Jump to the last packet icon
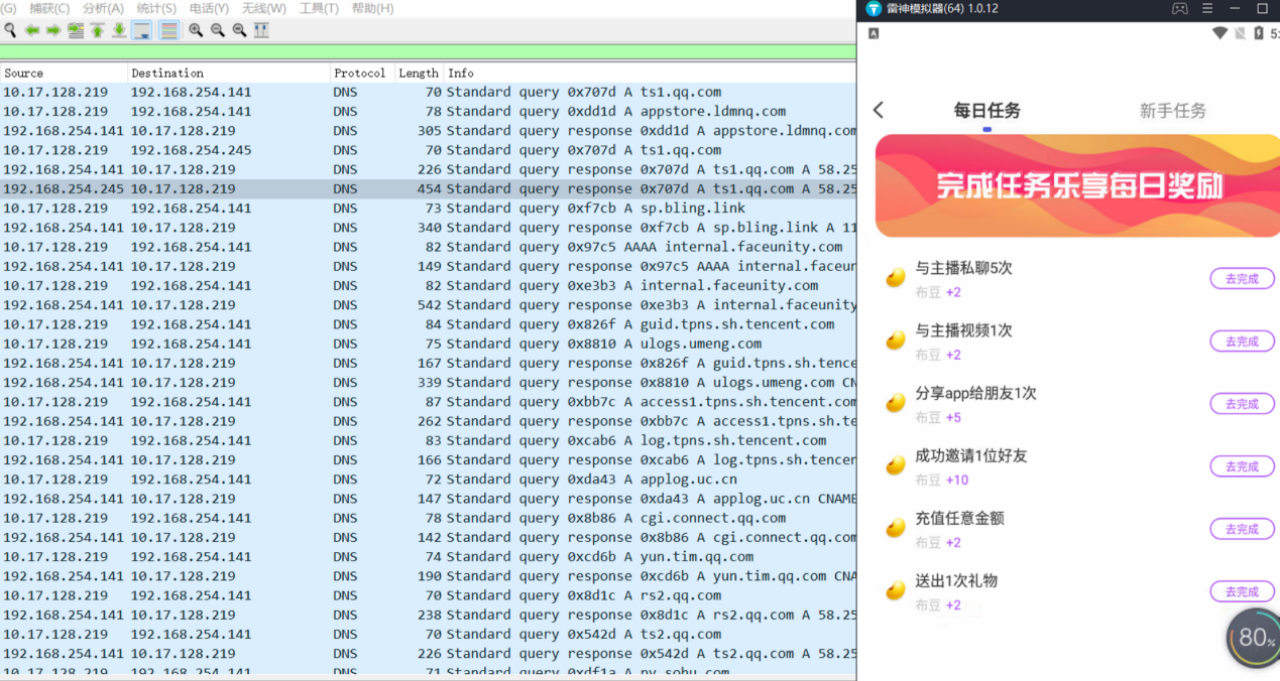 coord(119,30)
